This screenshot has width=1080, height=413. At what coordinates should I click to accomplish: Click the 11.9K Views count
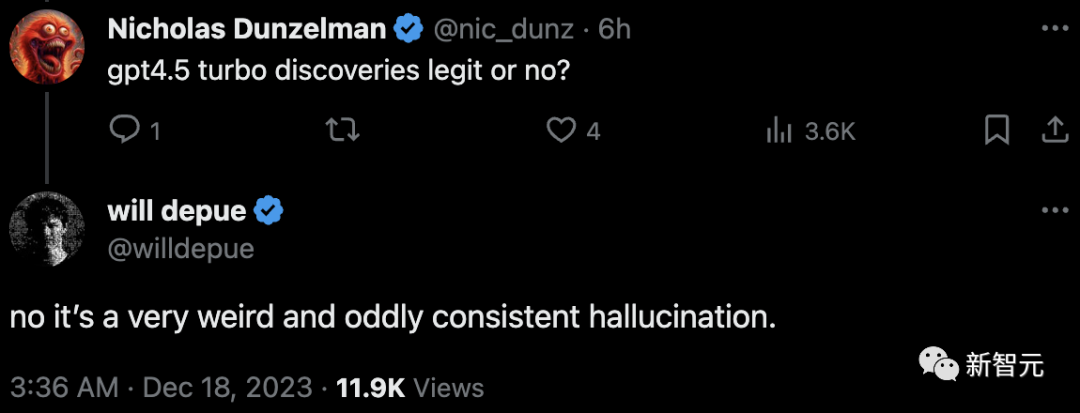click(410, 388)
